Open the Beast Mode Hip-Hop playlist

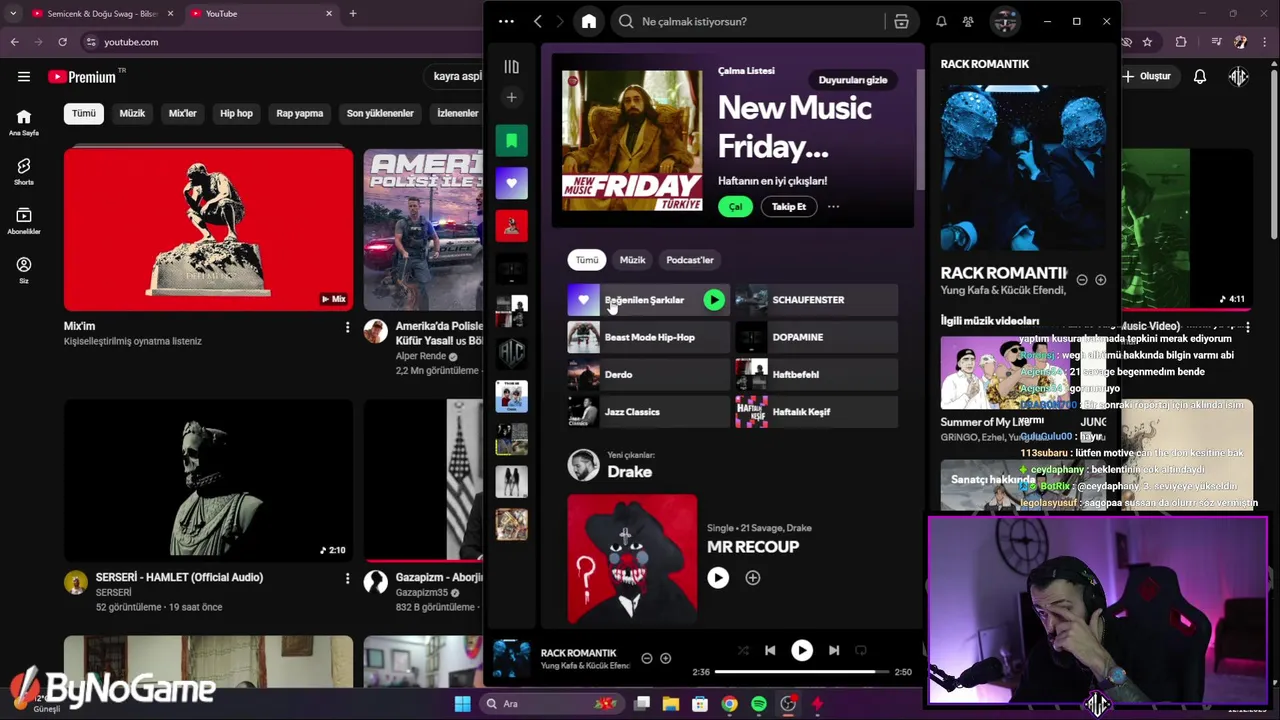[649, 337]
